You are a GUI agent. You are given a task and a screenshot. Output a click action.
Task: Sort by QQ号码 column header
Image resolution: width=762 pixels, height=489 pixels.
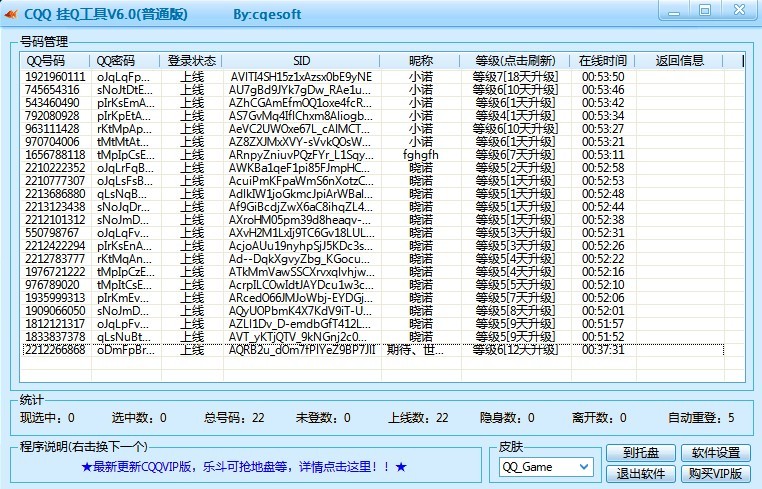point(54,61)
